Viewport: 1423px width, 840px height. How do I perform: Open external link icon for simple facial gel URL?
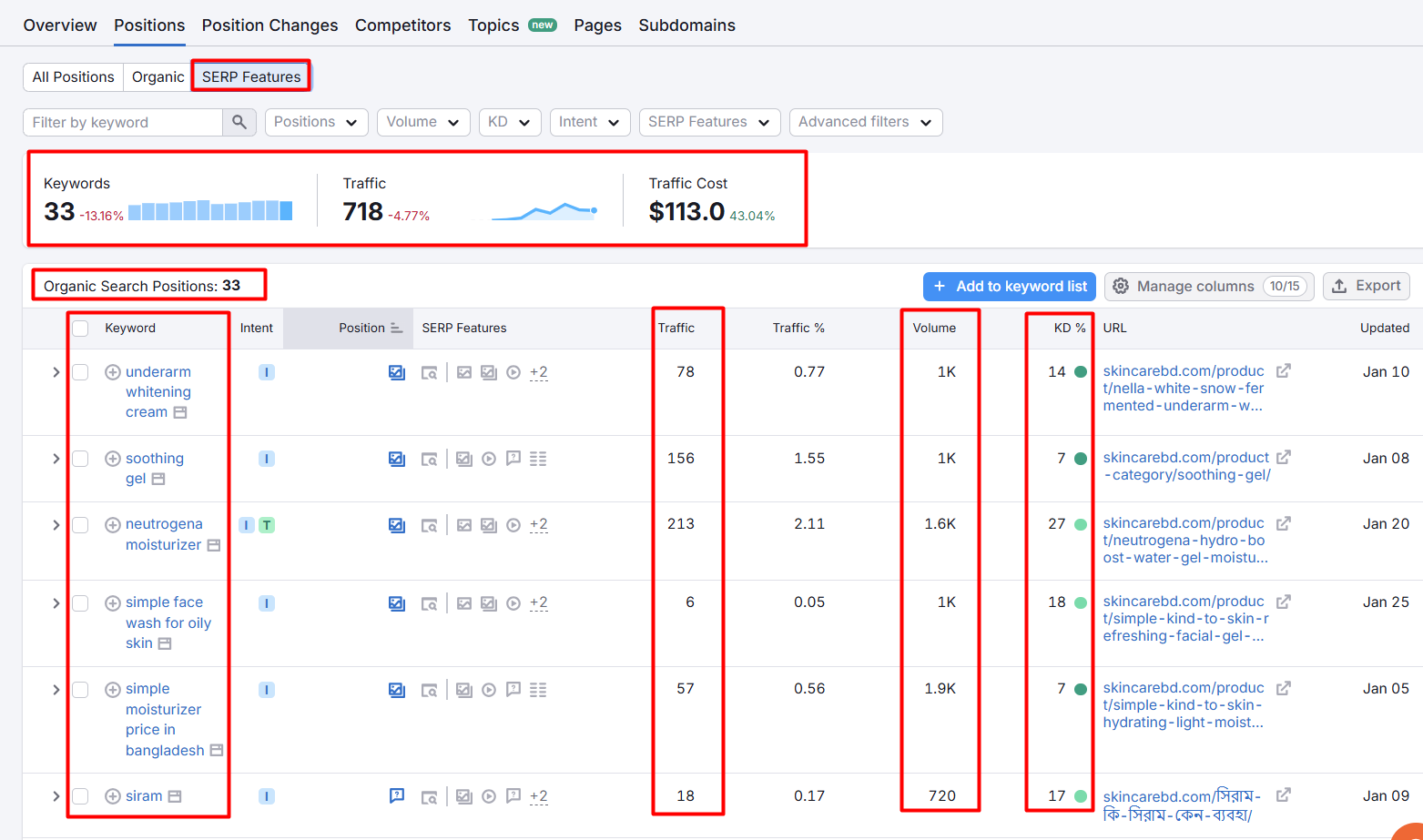coord(1284,602)
